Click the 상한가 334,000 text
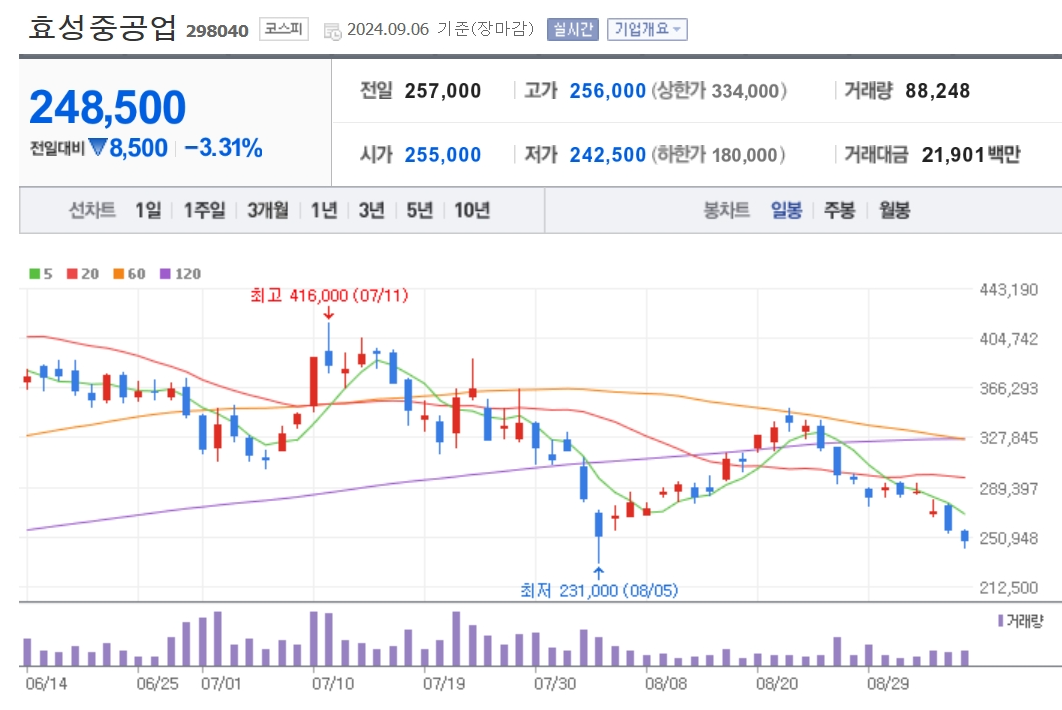Viewport: 1062px width, 710px height. pos(719,91)
